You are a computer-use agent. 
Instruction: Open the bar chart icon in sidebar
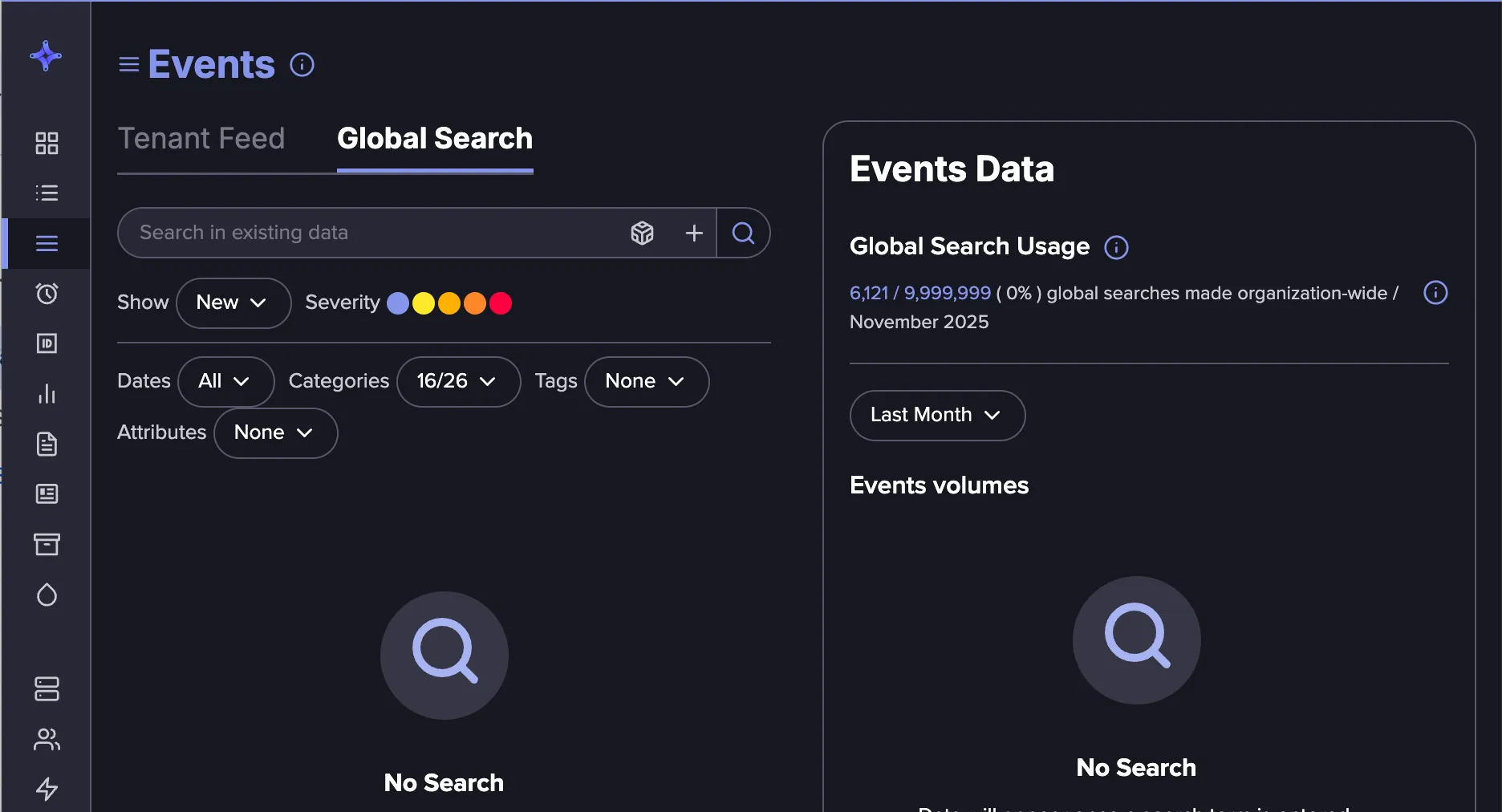(47, 393)
